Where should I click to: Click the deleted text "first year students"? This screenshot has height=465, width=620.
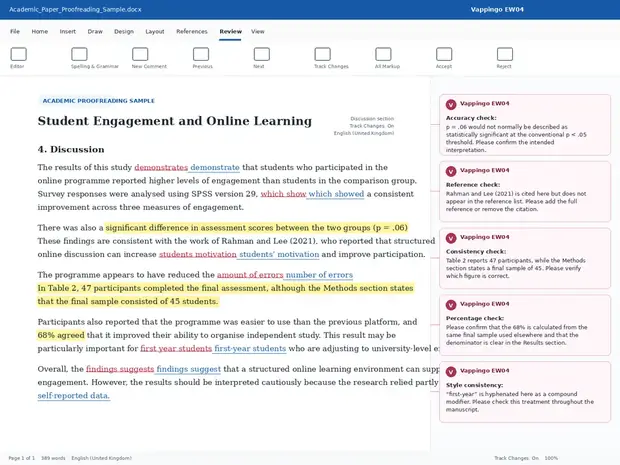(x=176, y=349)
